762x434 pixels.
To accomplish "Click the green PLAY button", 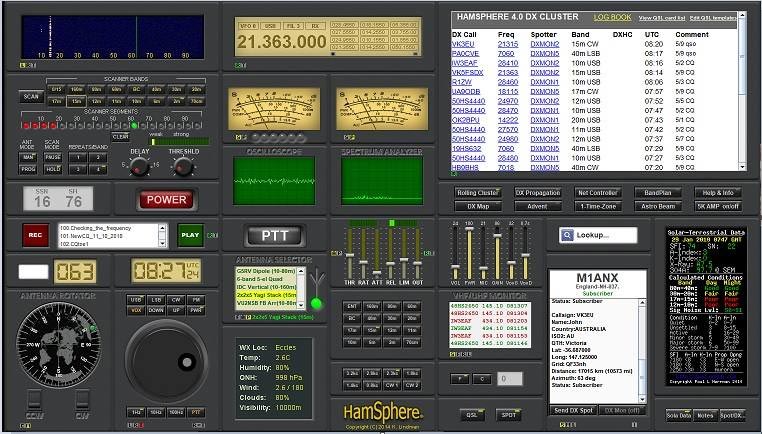I will pos(190,235).
